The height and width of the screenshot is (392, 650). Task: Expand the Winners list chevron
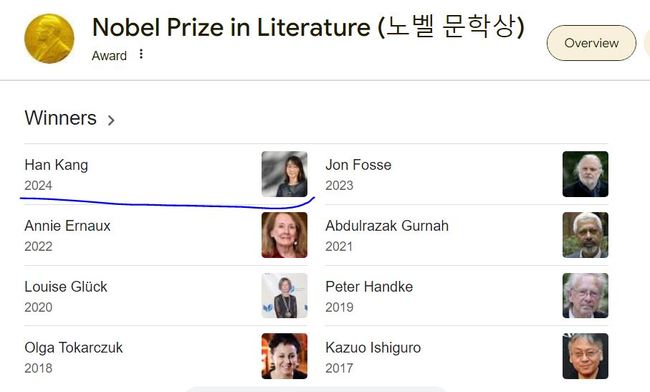click(x=111, y=120)
